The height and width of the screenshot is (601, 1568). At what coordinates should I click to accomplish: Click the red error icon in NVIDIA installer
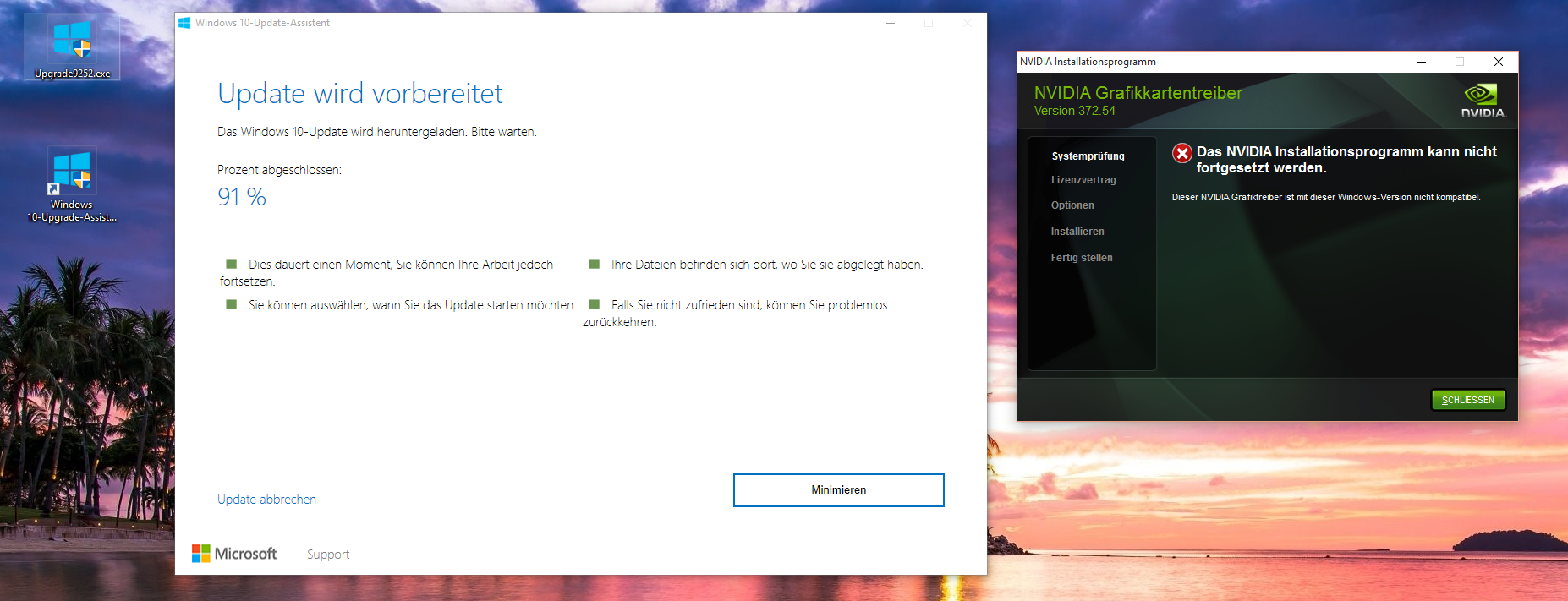pyautogui.click(x=1182, y=153)
